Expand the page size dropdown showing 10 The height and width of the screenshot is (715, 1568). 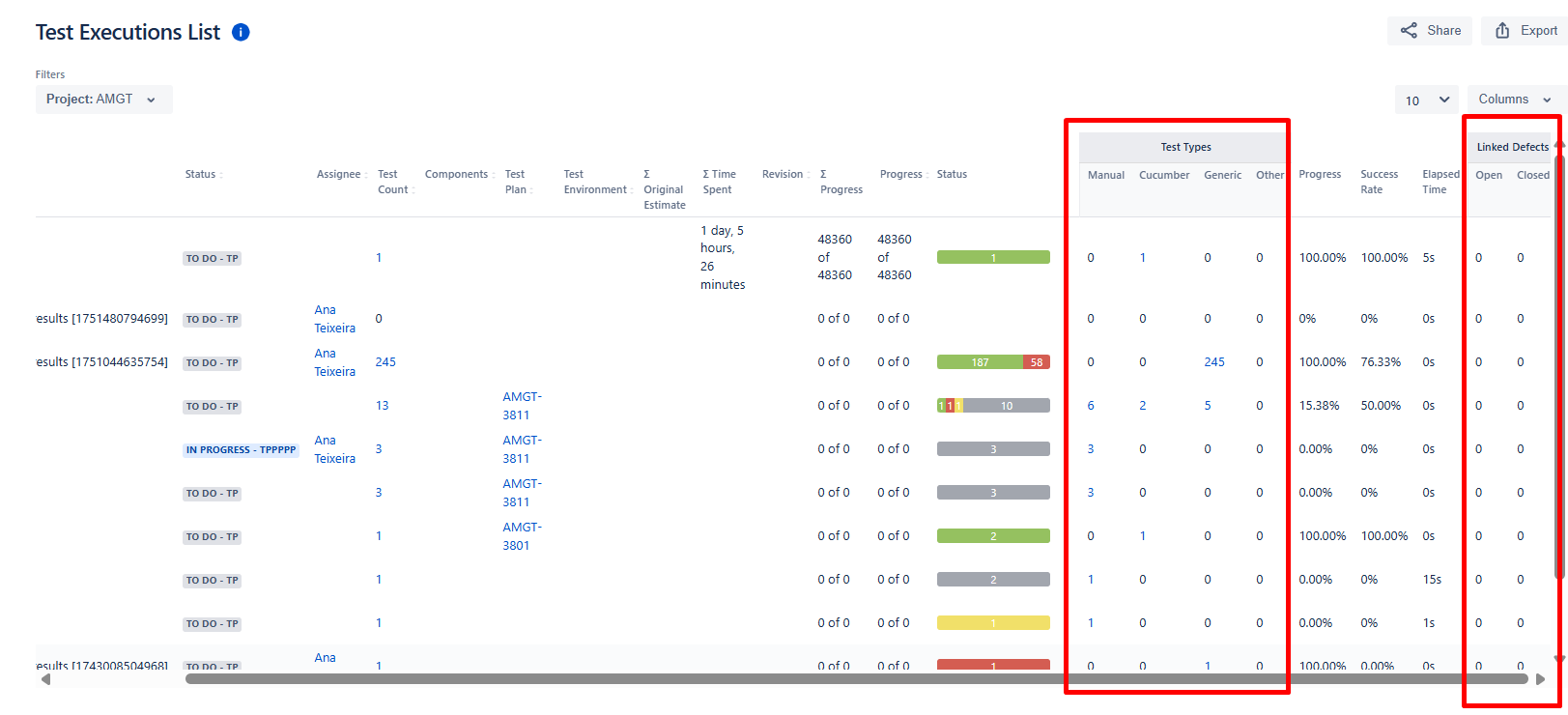click(x=1426, y=100)
